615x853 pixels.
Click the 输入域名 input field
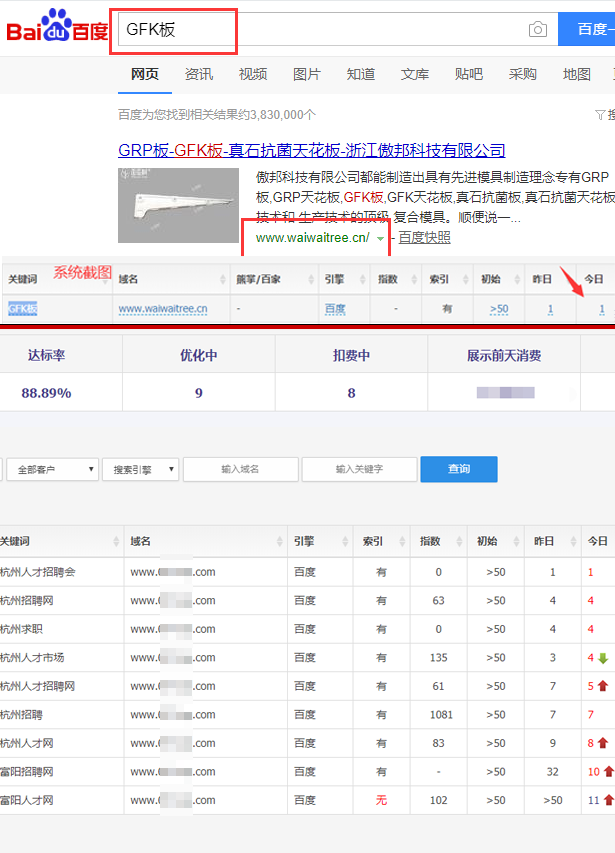pos(241,469)
